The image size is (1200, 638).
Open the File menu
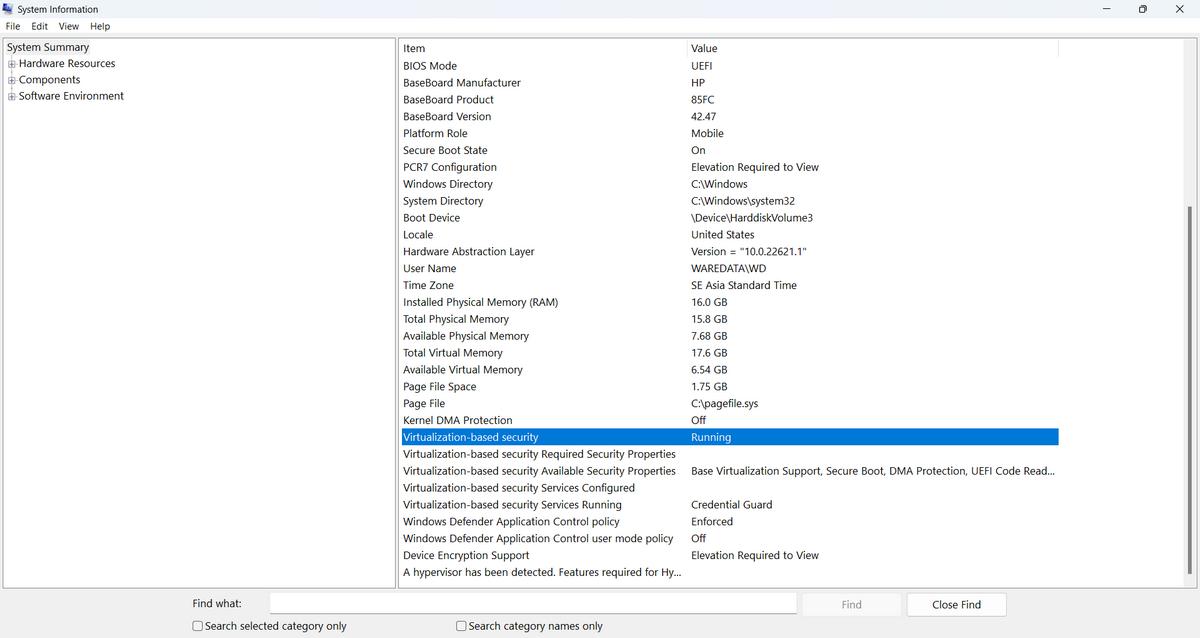13,26
